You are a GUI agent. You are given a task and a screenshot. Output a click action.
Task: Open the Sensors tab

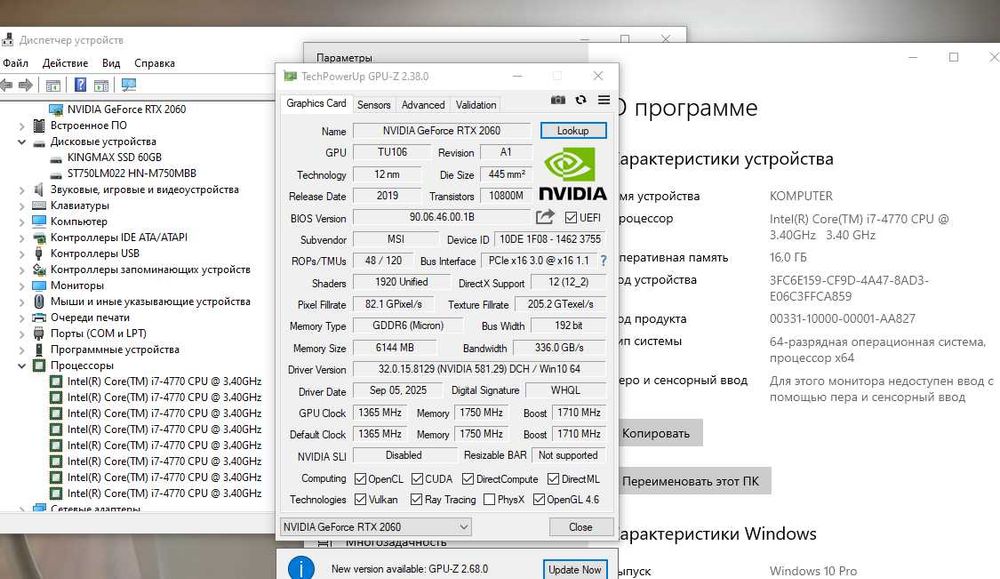tap(374, 105)
